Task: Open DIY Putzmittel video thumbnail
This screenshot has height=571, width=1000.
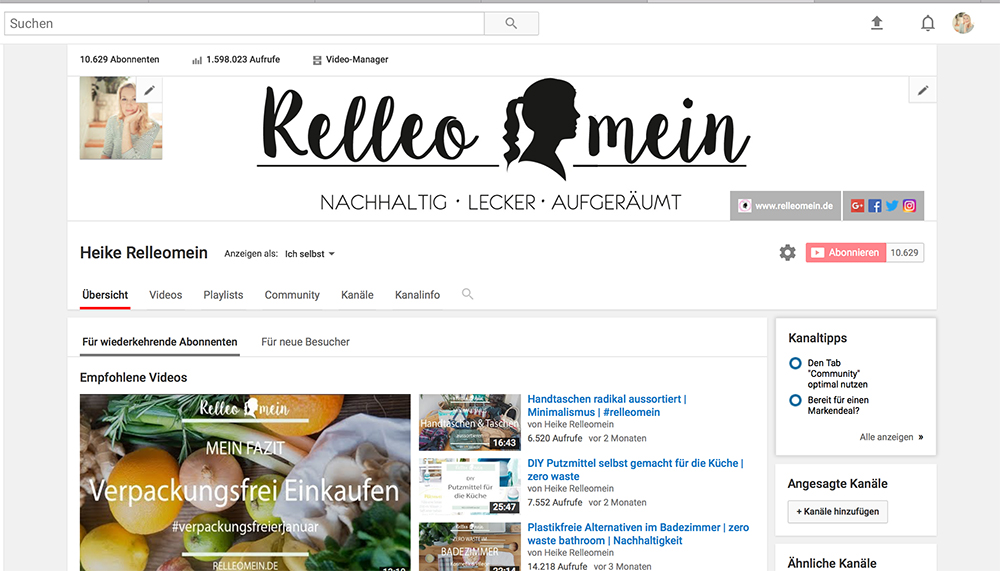Action: 470,486
